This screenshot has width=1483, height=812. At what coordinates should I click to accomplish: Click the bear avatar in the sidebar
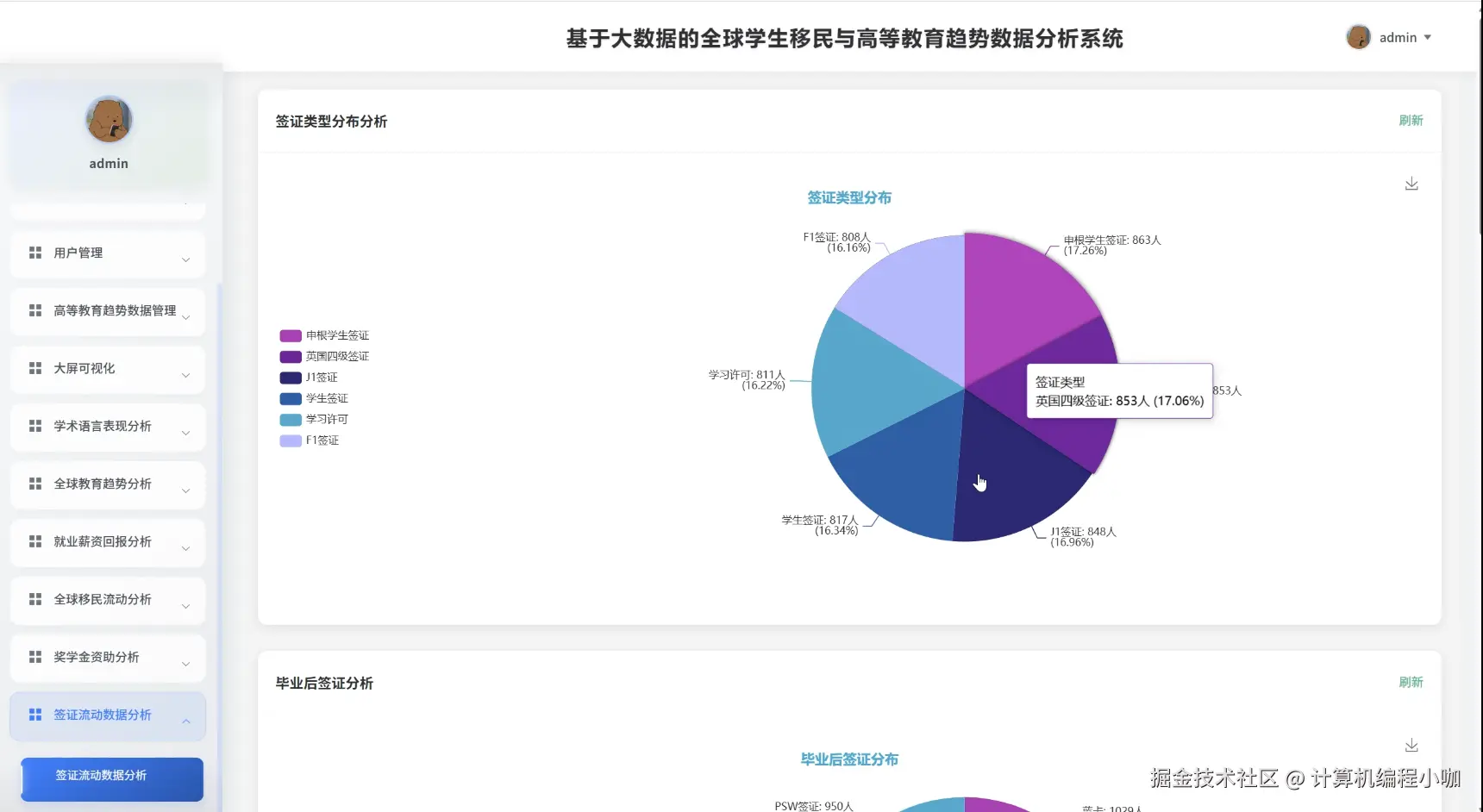109,119
